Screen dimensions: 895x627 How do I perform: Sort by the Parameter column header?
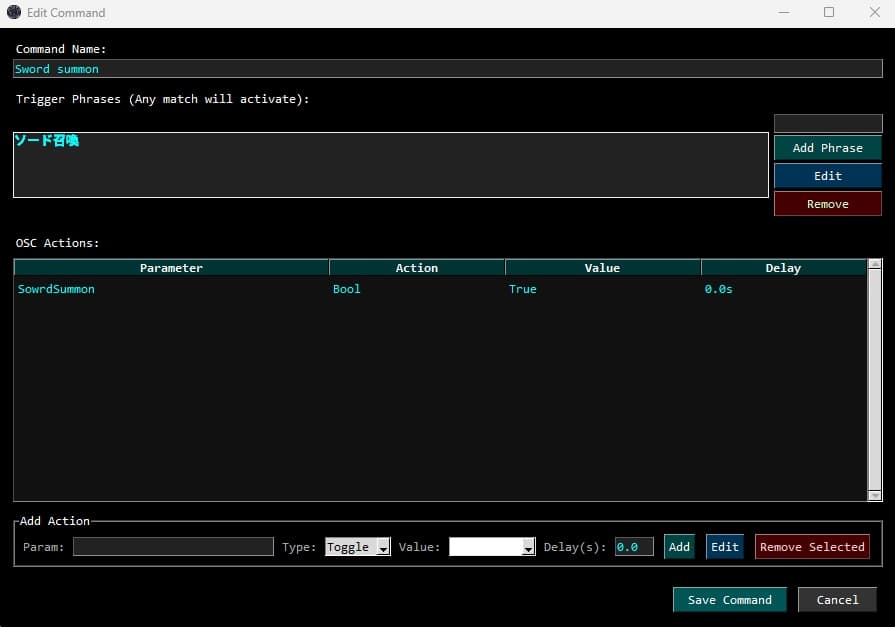pyautogui.click(x=171, y=268)
